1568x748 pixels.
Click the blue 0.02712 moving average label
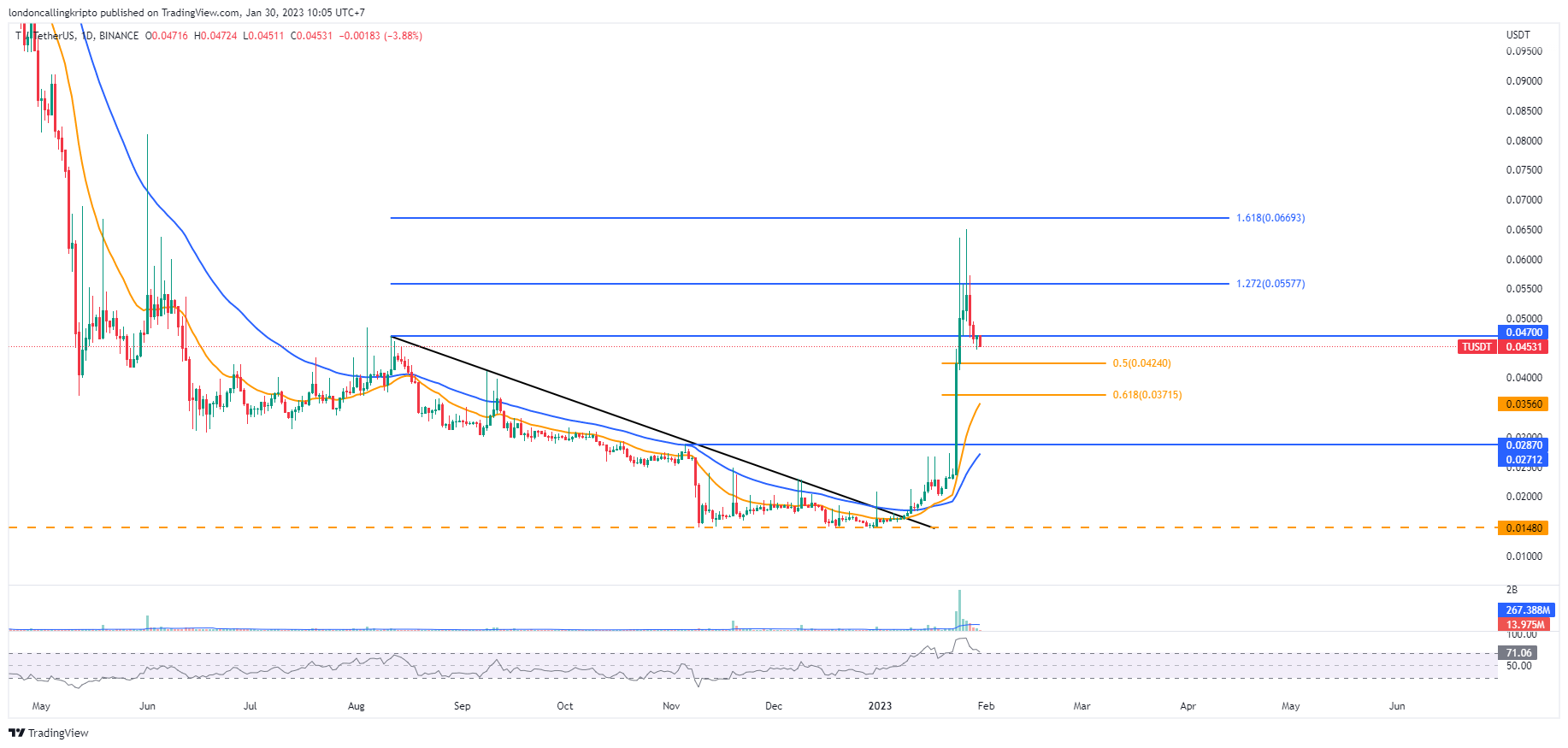point(1523,460)
